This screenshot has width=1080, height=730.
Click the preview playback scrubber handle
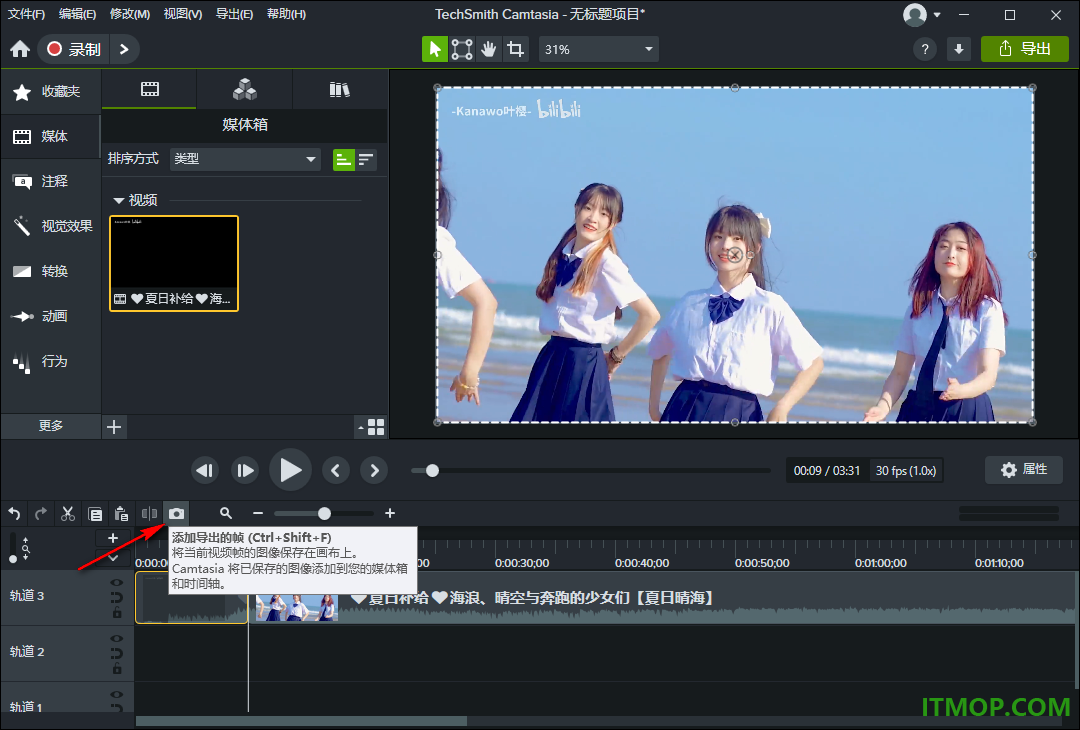tap(432, 470)
